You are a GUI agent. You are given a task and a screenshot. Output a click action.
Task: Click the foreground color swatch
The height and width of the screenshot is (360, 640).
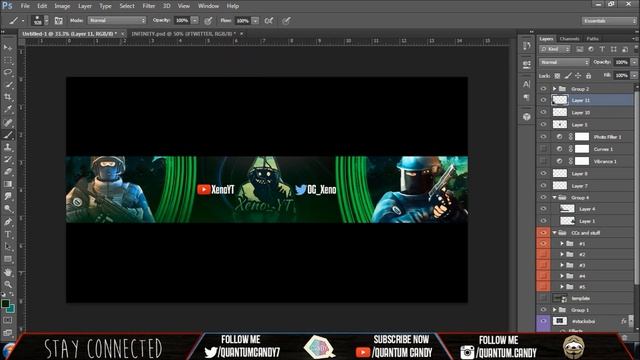(x=5, y=304)
